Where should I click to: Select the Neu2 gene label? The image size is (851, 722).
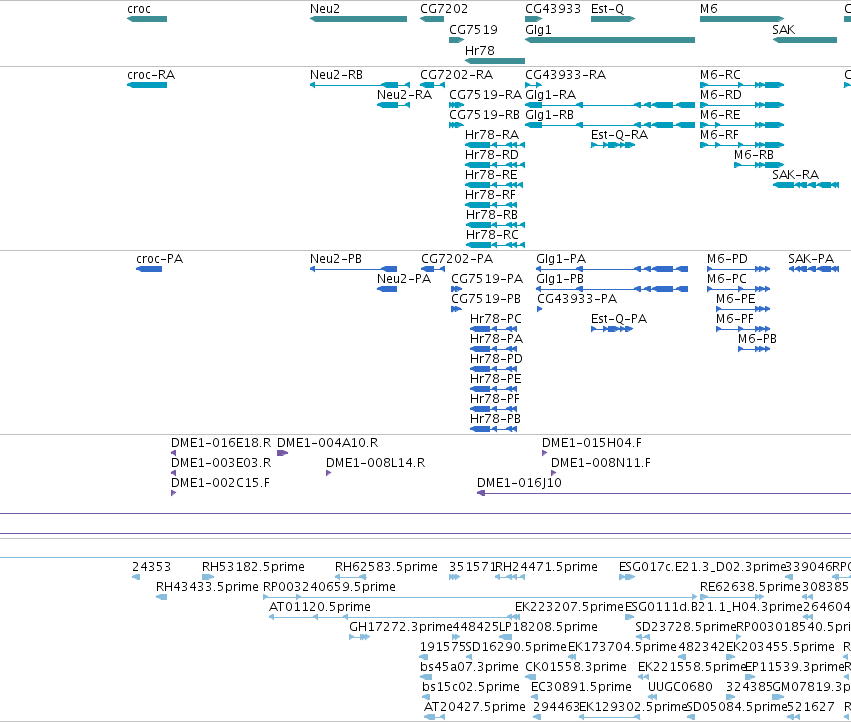coord(325,9)
